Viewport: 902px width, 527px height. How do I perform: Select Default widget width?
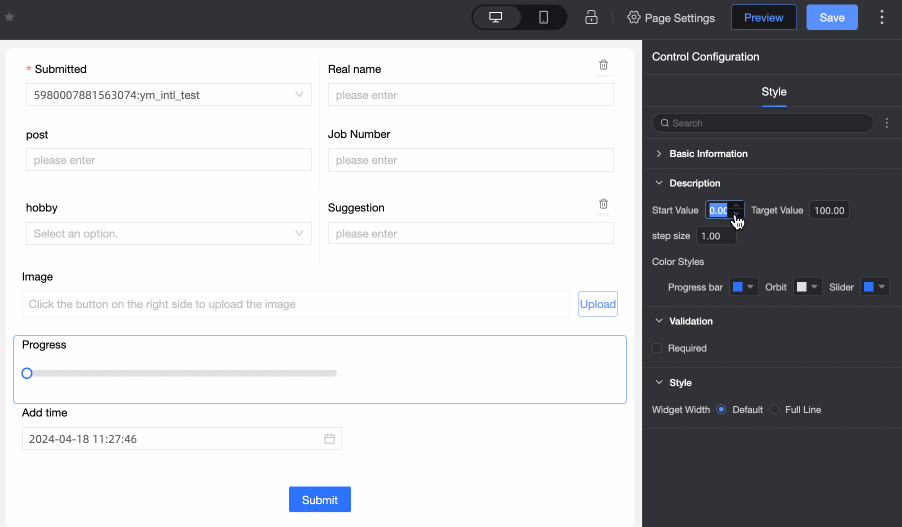coord(721,410)
